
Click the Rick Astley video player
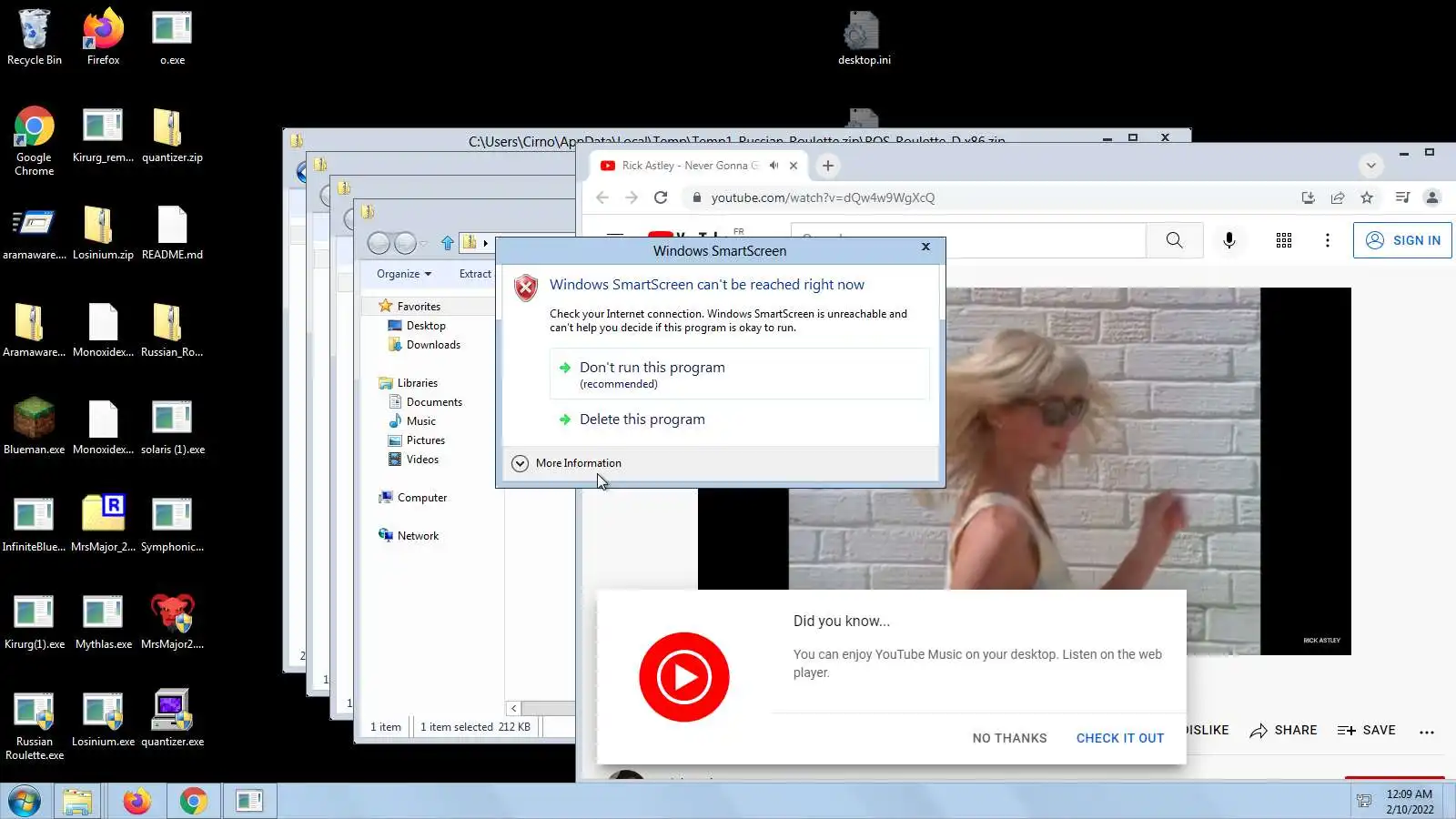(x=1025, y=470)
